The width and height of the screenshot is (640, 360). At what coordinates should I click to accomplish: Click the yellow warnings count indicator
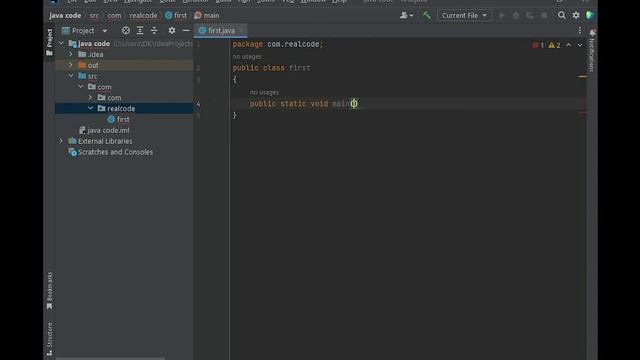pos(554,45)
